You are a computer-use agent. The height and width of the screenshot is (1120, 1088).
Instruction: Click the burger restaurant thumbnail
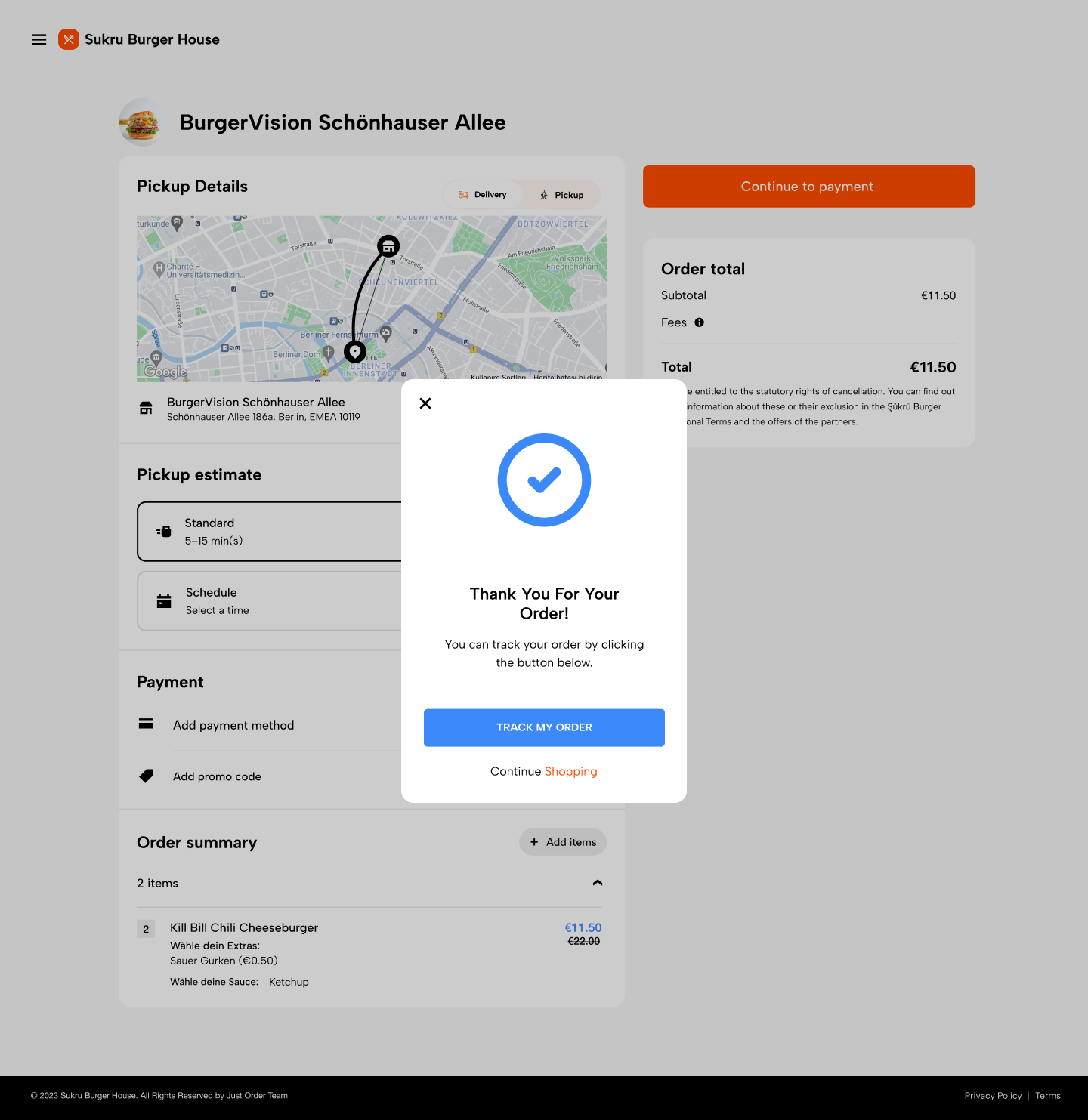[x=141, y=122]
